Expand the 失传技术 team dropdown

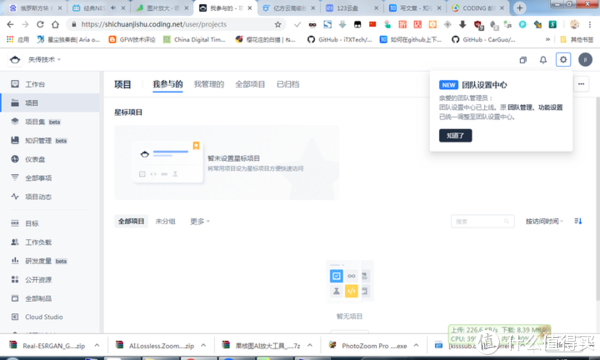pyautogui.click(x=44, y=60)
